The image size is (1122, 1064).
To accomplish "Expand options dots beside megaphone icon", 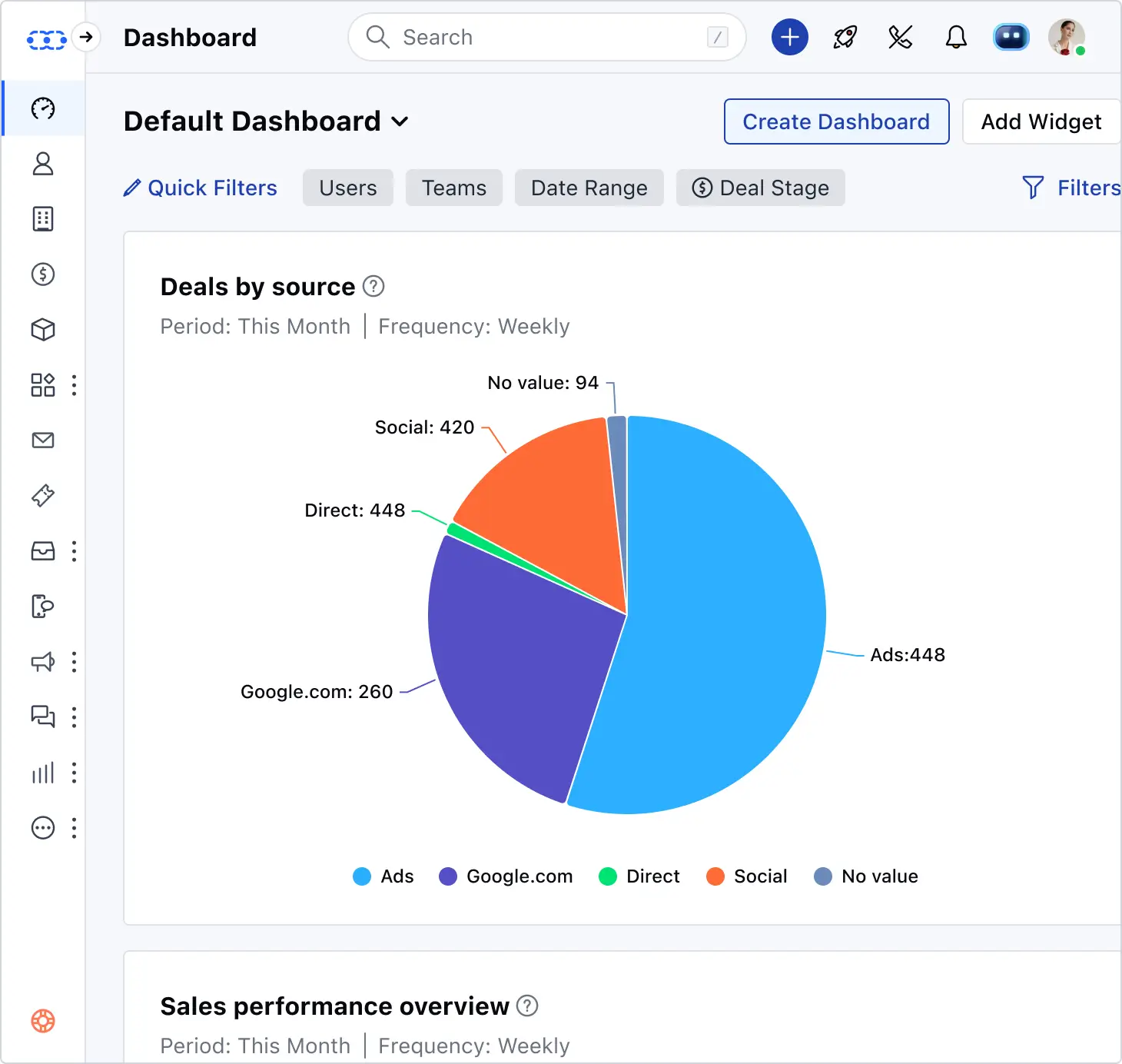I will (x=74, y=662).
